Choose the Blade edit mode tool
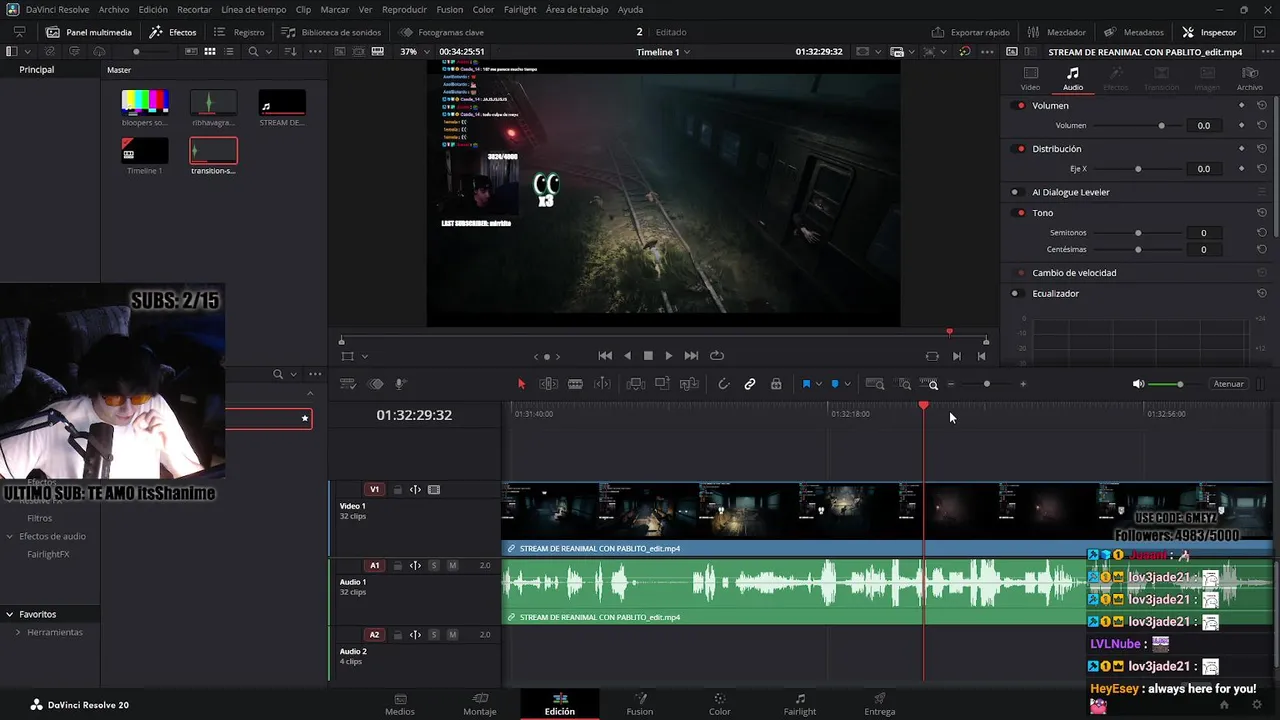Image resolution: width=1280 pixels, height=720 pixels. [575, 384]
